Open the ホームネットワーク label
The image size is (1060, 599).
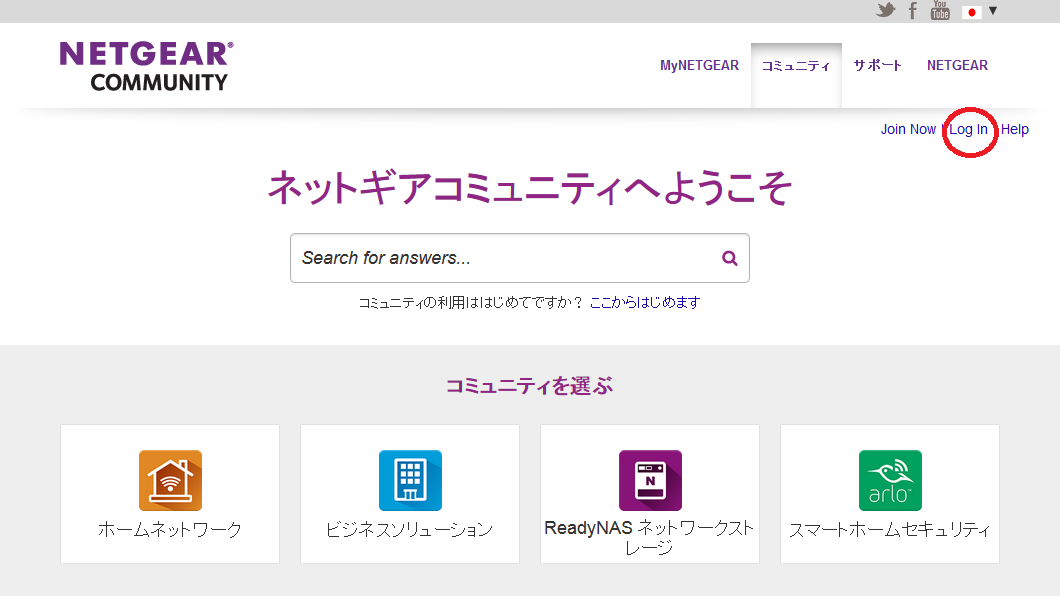click(170, 529)
